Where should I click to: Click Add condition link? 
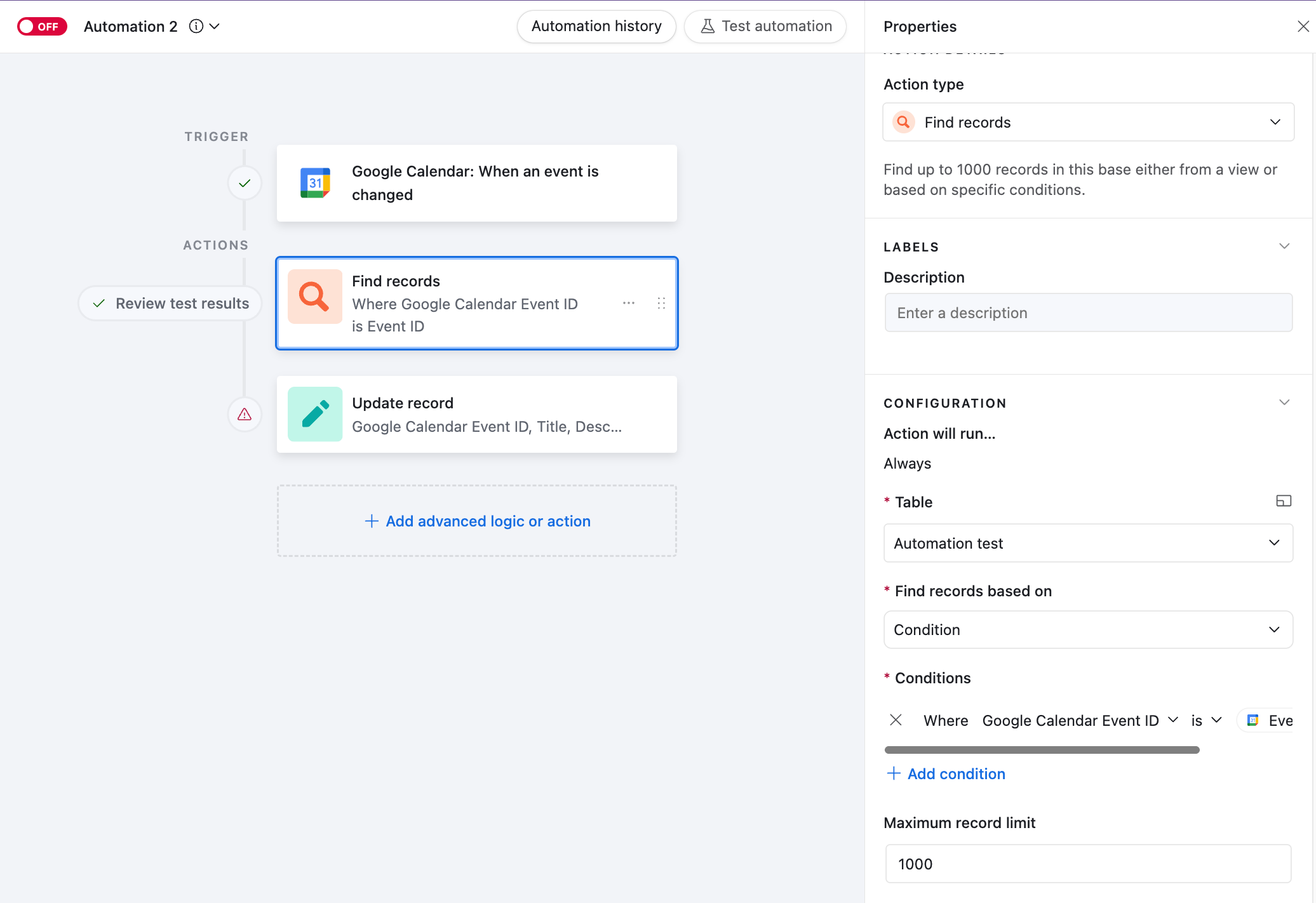point(946,773)
